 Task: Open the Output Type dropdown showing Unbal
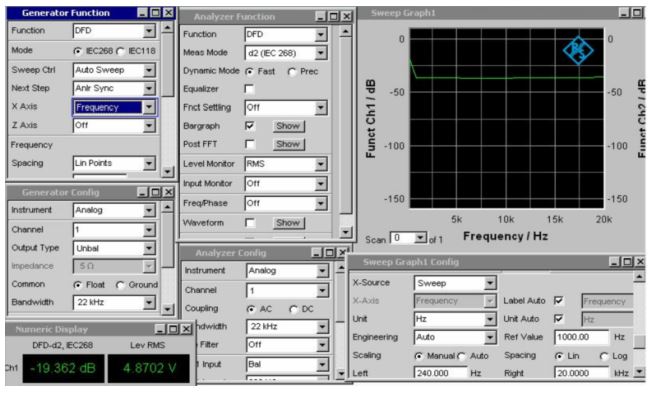click(x=114, y=248)
